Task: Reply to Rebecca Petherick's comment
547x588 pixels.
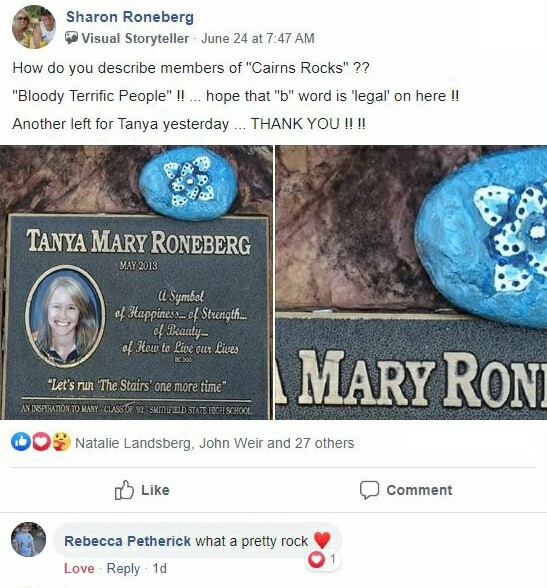Action: tap(123, 568)
